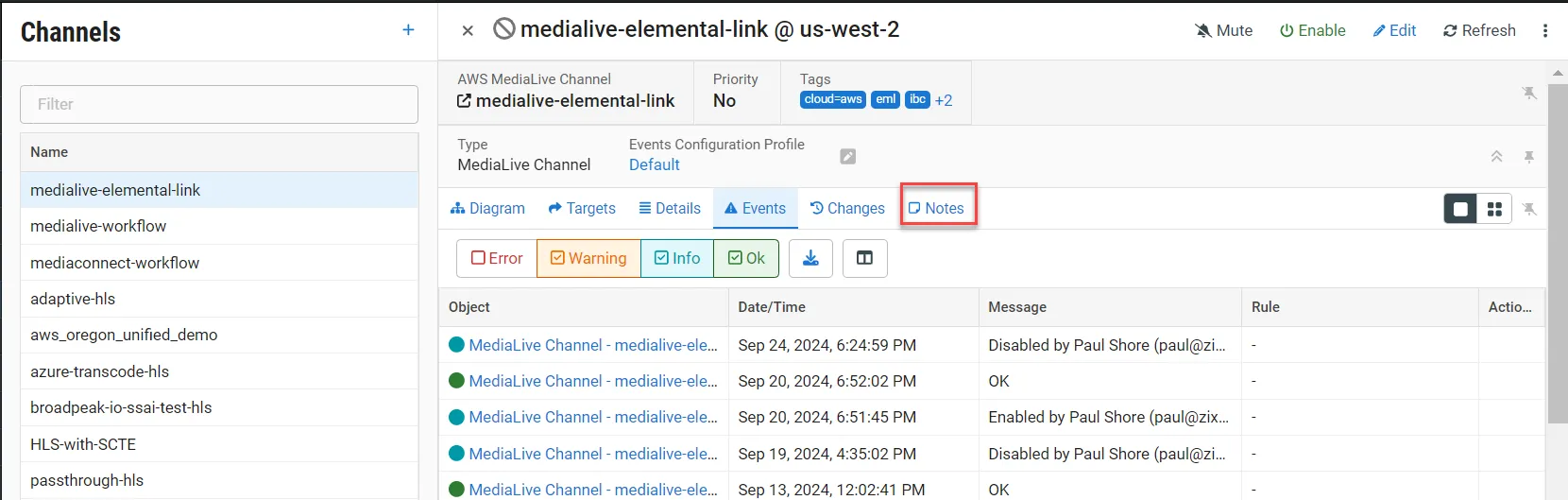1568x500 pixels.
Task: Select the cloud=aws tag
Action: pyautogui.click(x=832, y=99)
